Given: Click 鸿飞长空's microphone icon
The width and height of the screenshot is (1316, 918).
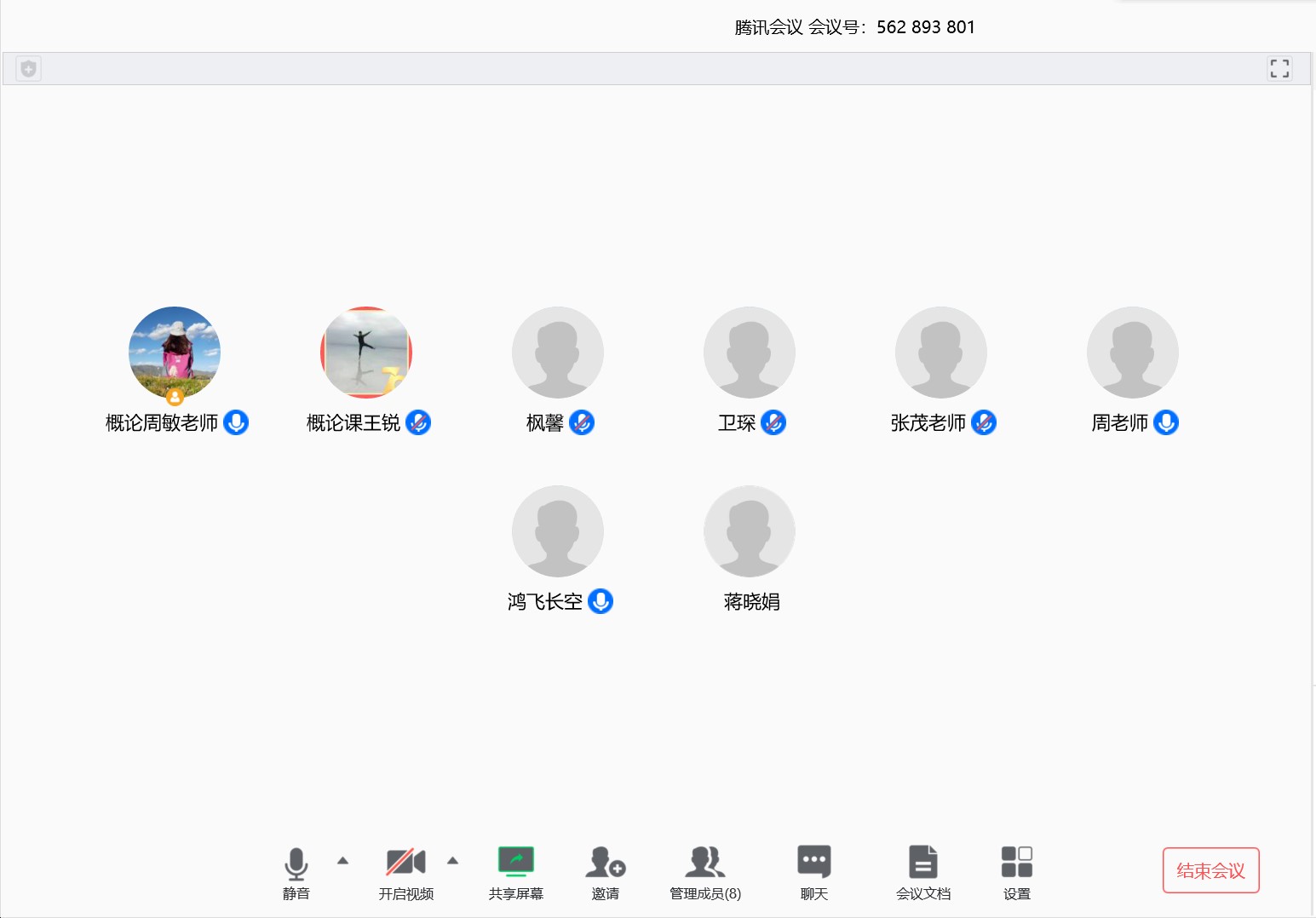Looking at the screenshot, I should point(601,601).
